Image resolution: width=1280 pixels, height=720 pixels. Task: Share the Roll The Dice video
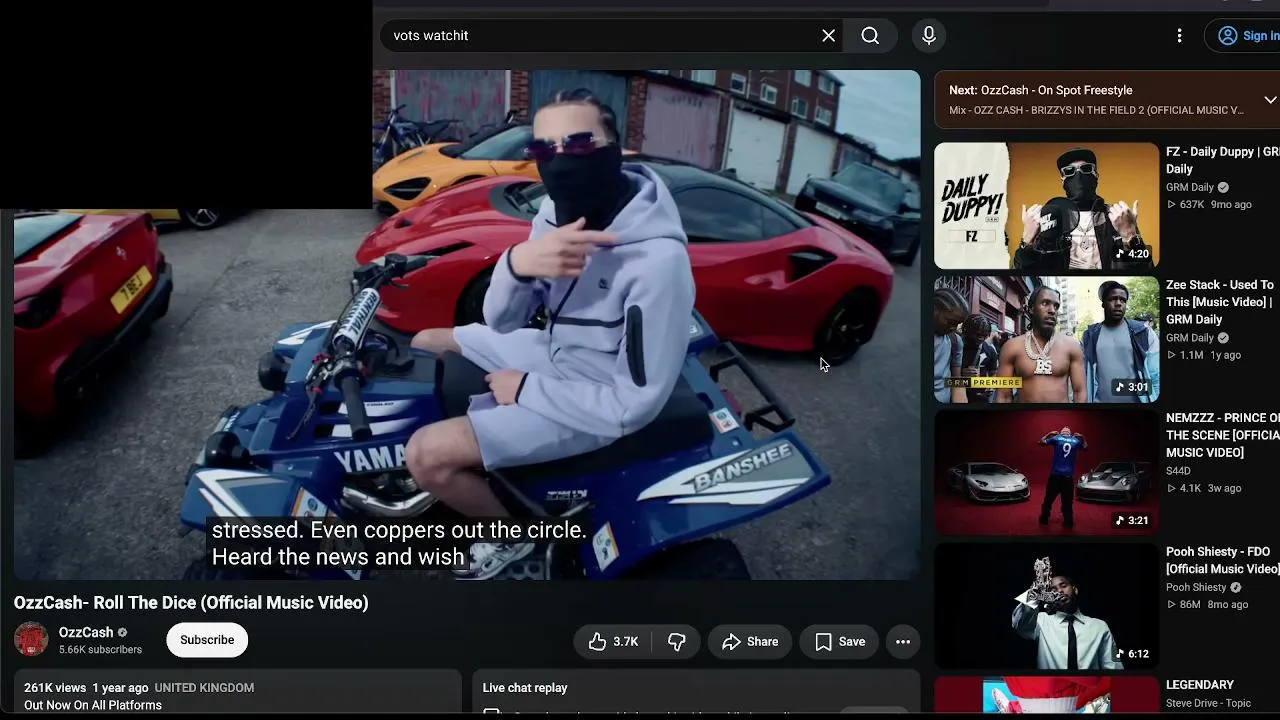[750, 642]
